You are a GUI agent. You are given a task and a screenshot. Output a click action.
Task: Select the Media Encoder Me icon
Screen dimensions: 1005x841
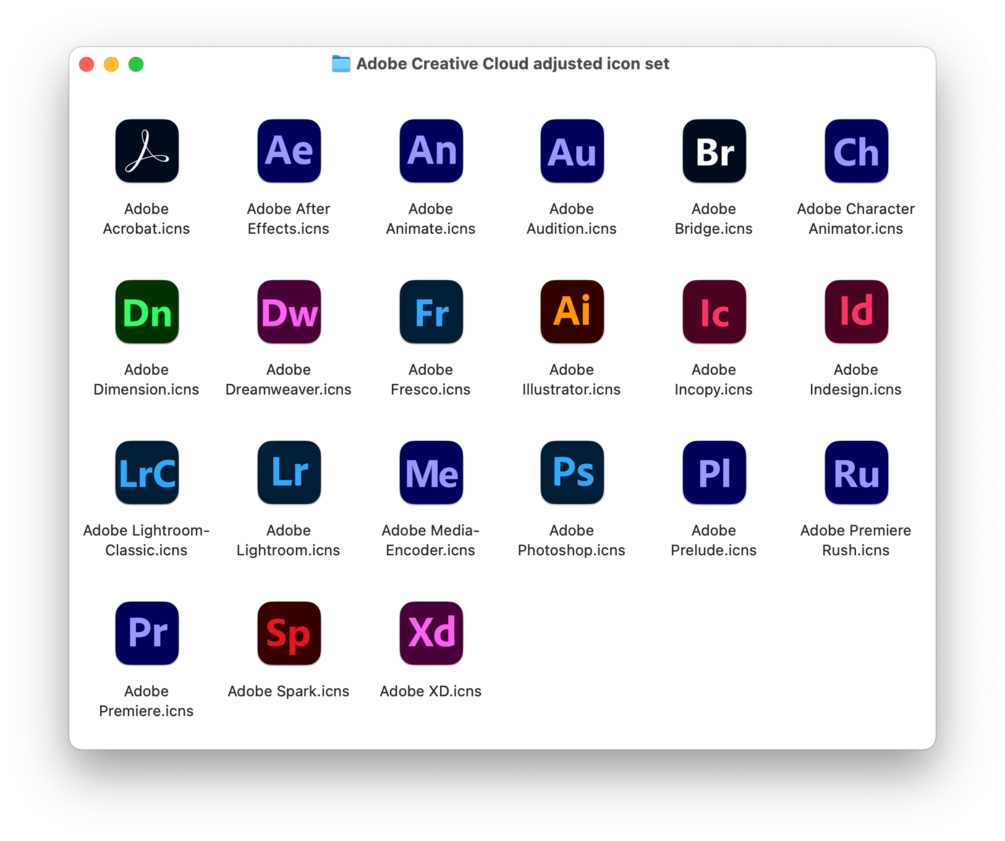coord(431,472)
